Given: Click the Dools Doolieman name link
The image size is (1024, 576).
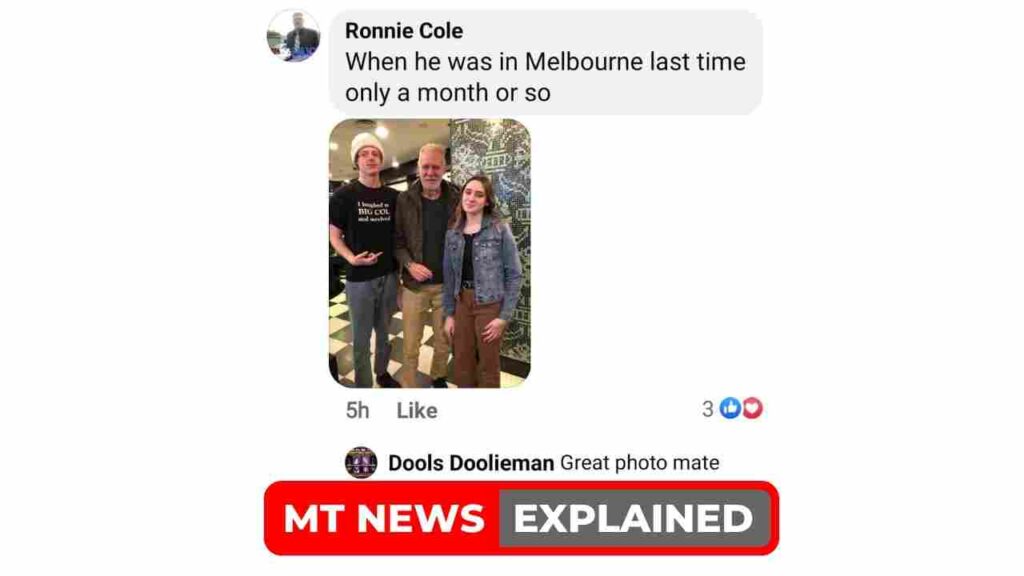Looking at the screenshot, I should (x=471, y=463).
